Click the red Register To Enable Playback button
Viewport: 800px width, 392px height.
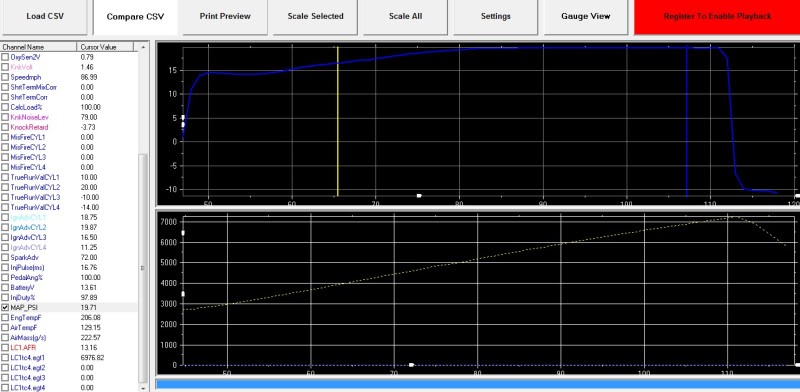pos(717,16)
